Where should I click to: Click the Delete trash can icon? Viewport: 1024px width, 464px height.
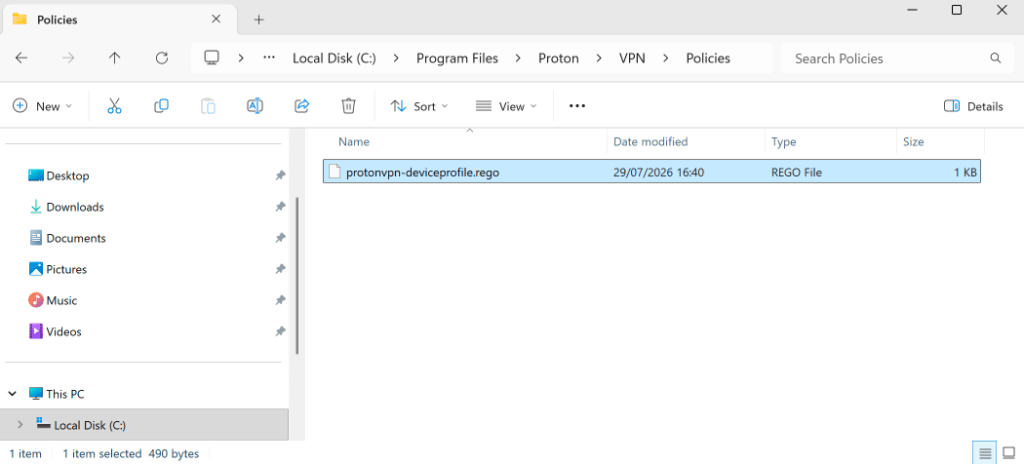pyautogui.click(x=349, y=106)
